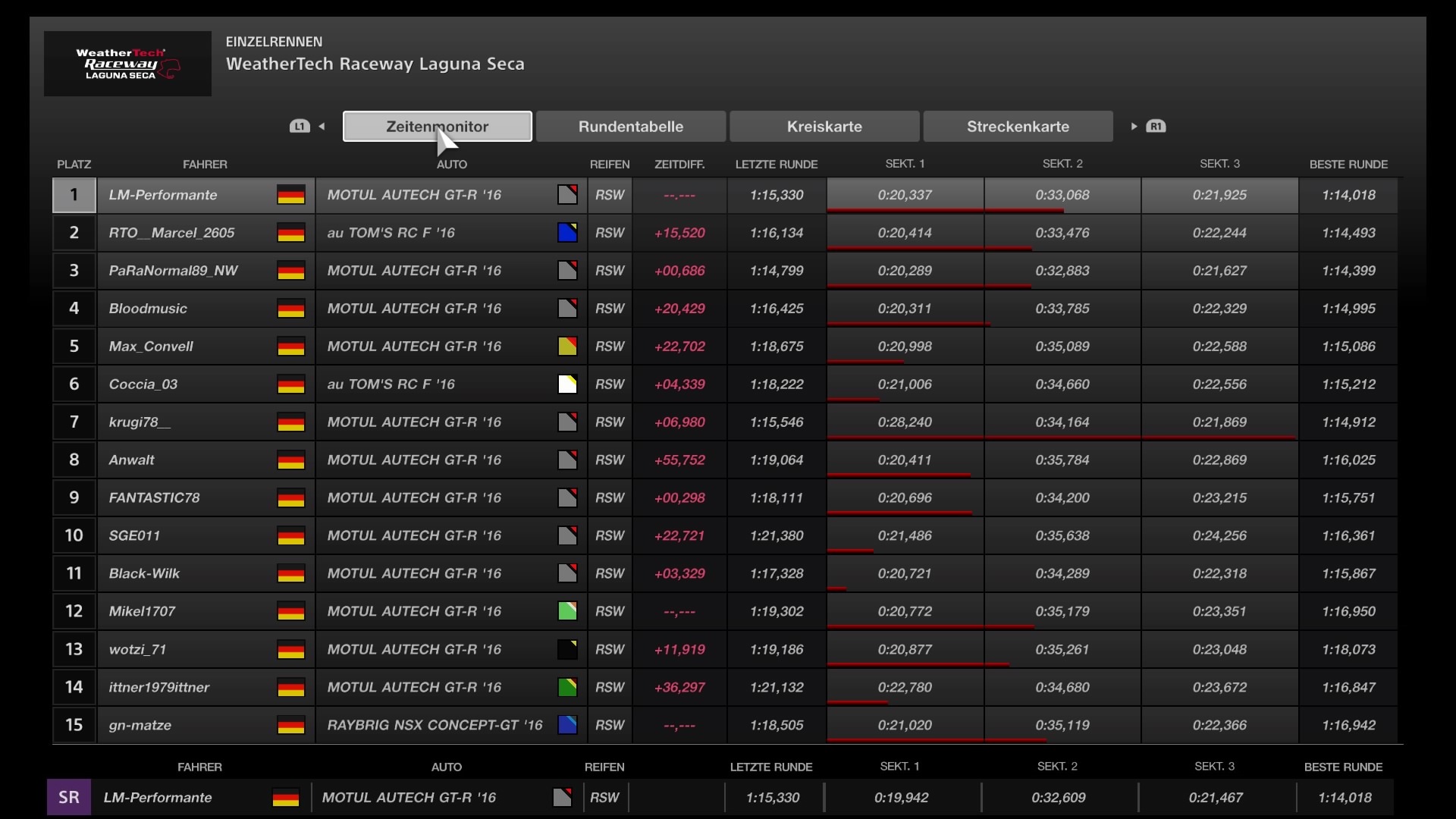The height and width of the screenshot is (819, 1456).
Task: Click the black livery icon for wotzi_71
Action: [567, 649]
